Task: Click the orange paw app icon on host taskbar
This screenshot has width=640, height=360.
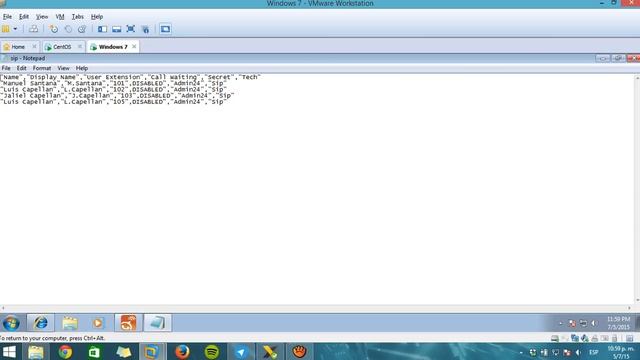Action: (299, 352)
